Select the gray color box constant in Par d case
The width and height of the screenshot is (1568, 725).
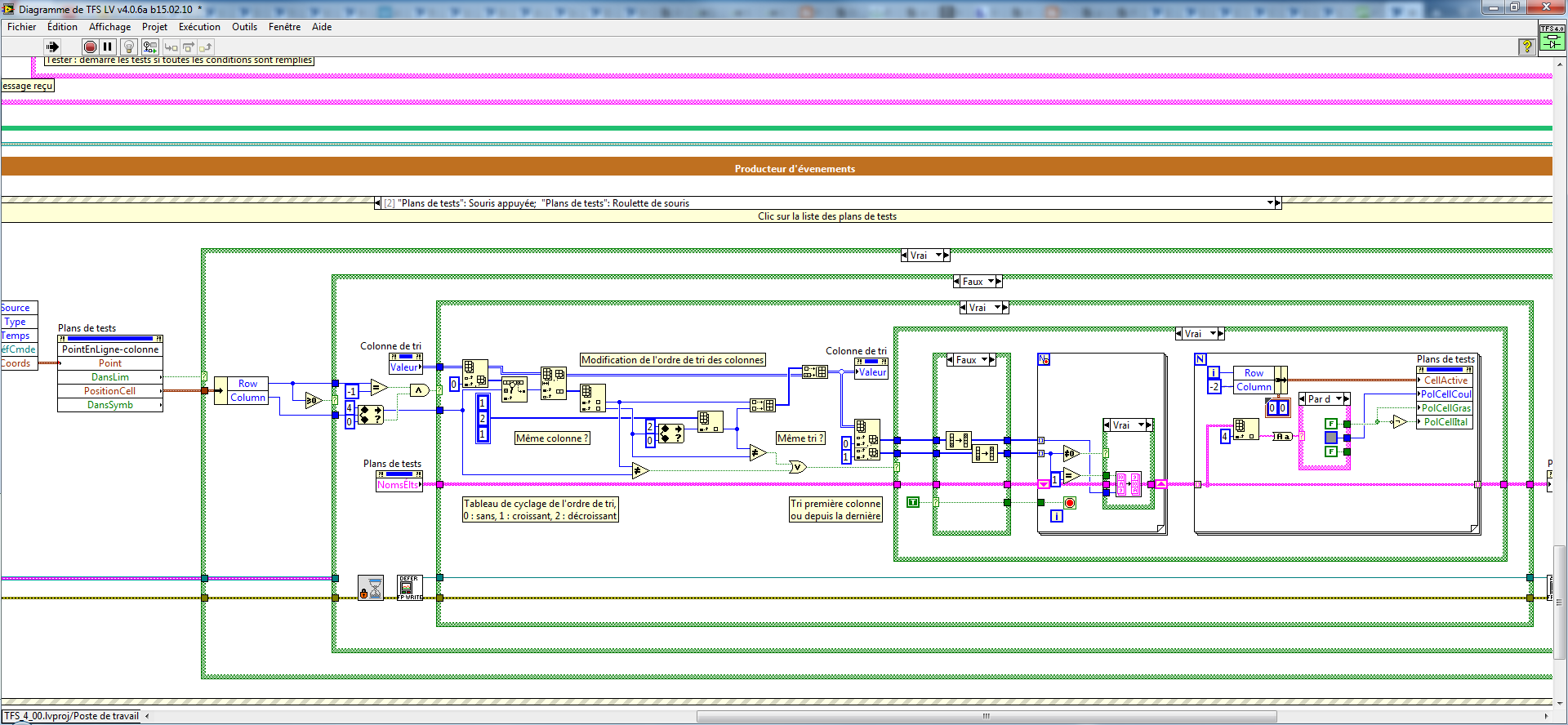pyautogui.click(x=1331, y=438)
